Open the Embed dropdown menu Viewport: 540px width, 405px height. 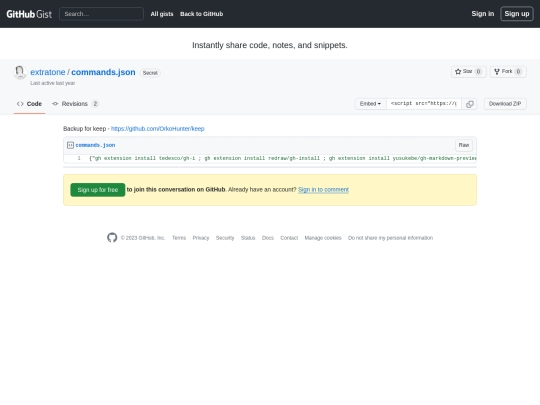[x=371, y=104]
